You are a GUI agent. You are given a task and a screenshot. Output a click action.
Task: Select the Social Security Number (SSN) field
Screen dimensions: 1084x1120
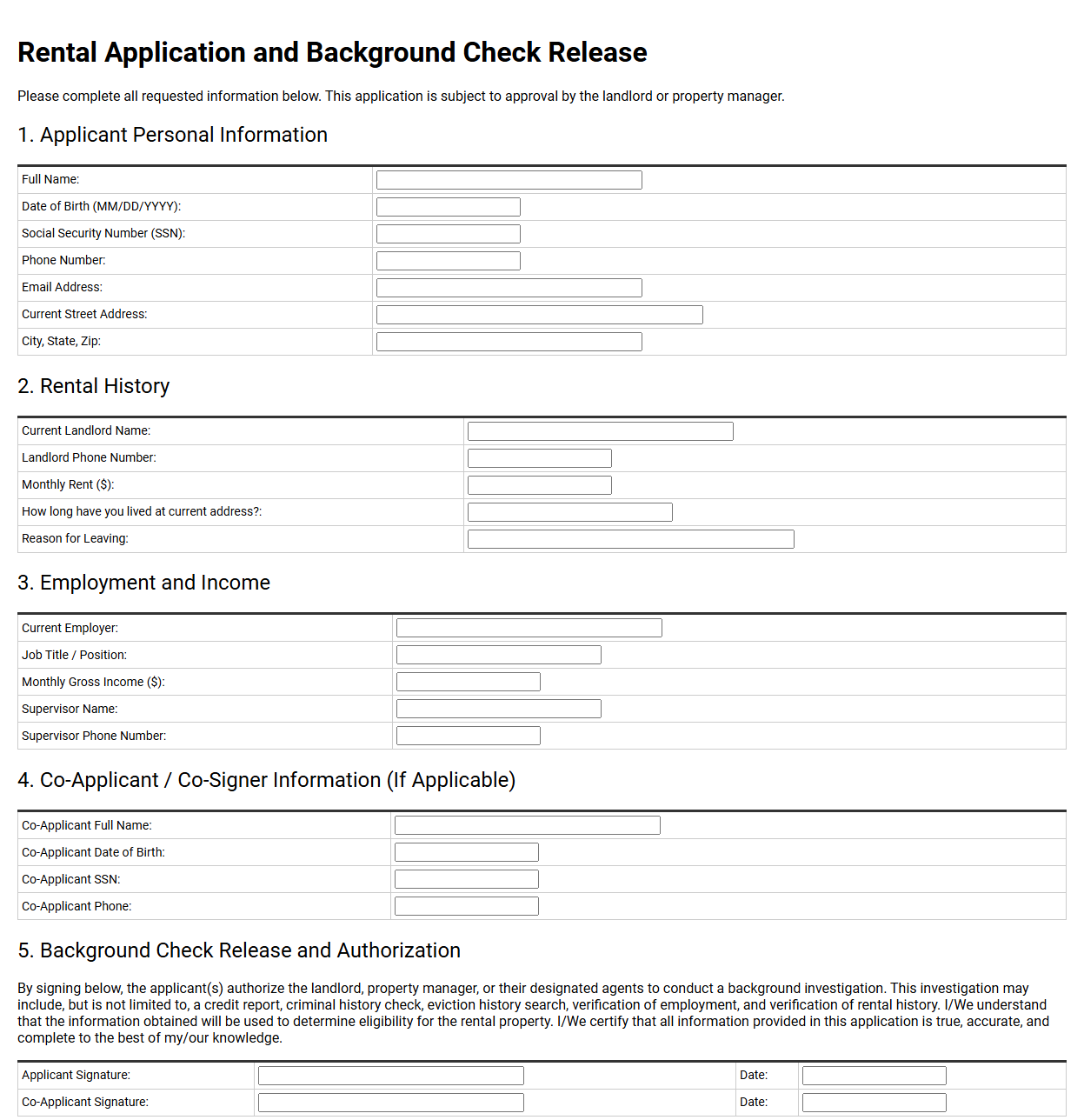[449, 234]
